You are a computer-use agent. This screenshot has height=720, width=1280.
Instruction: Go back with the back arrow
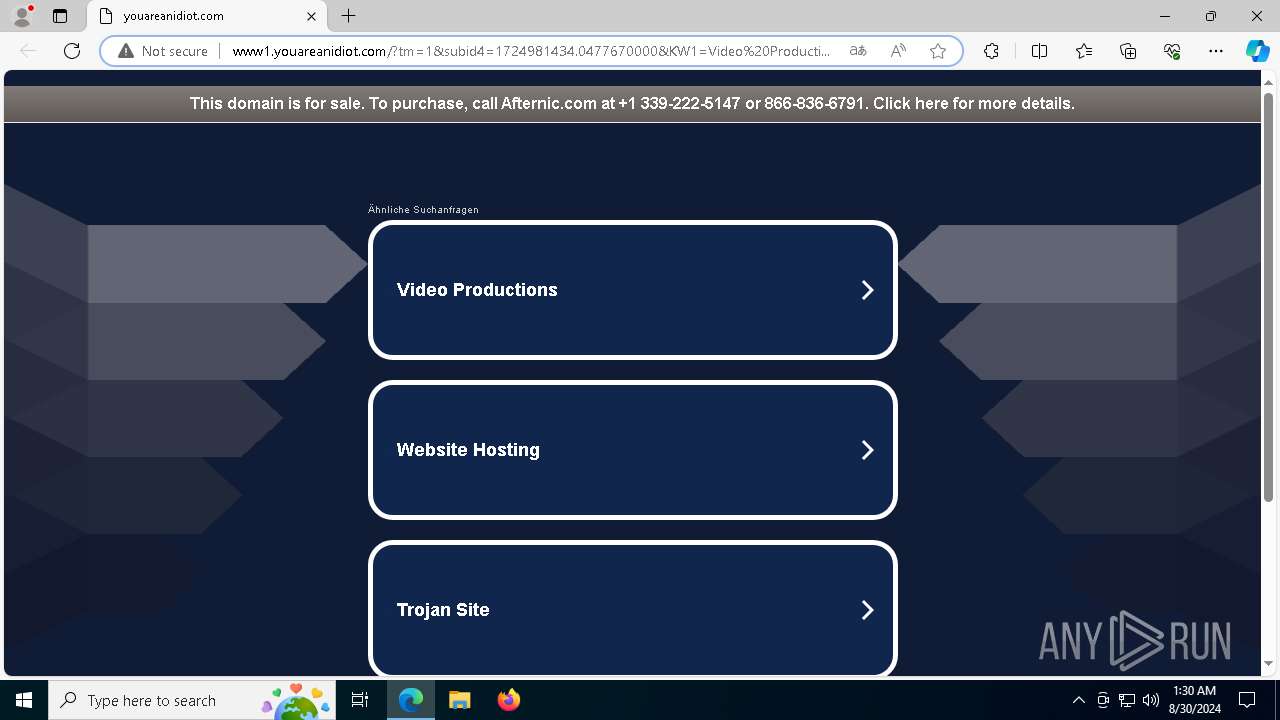point(28,51)
